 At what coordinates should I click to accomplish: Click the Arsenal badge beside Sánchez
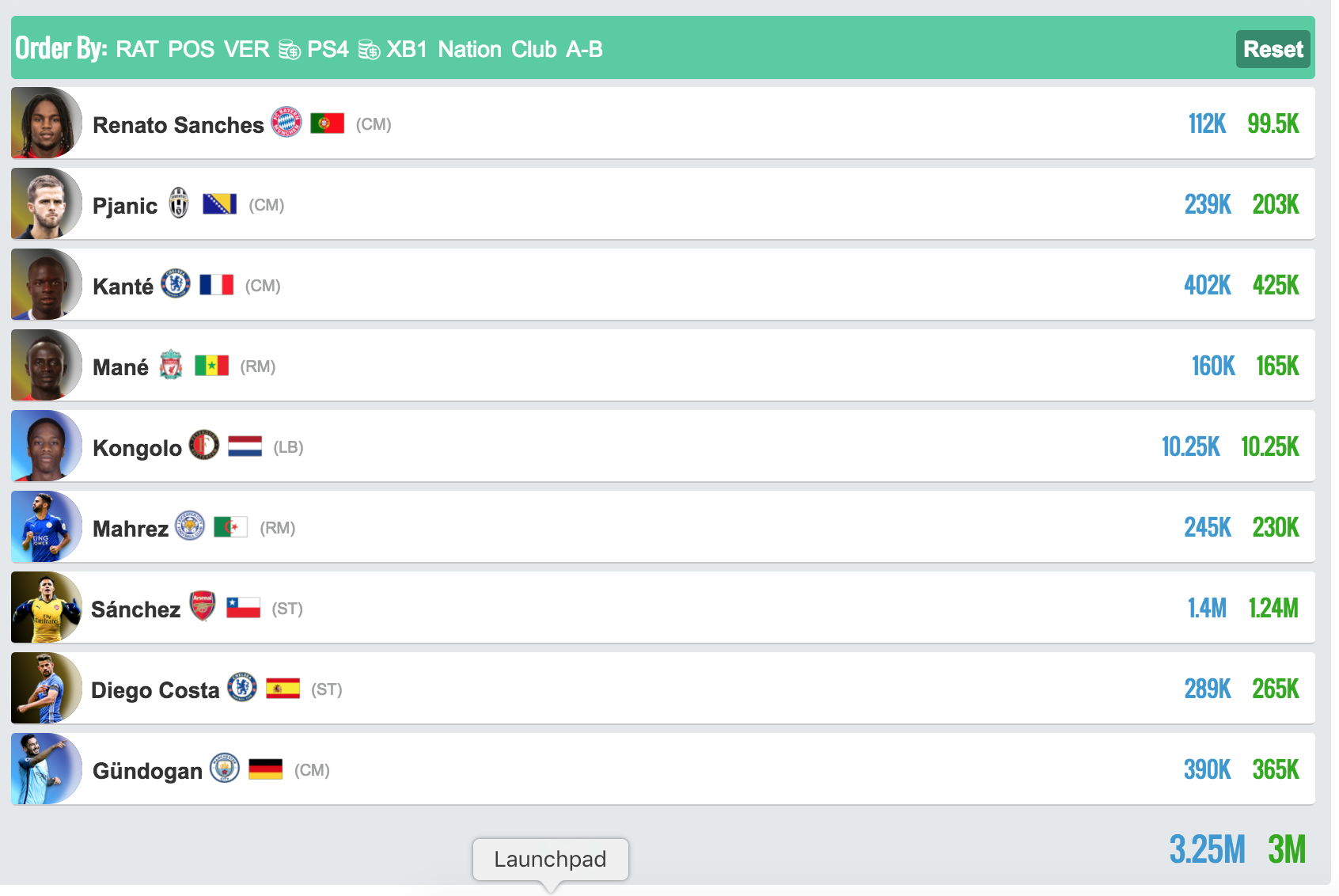[x=203, y=606]
